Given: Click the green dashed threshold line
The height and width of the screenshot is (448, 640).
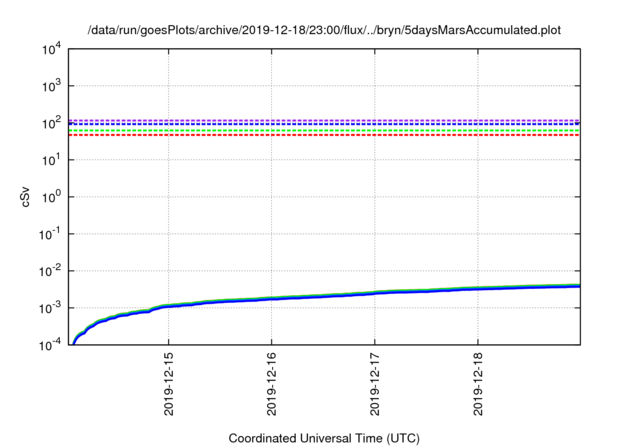Looking at the screenshot, I should pyautogui.click(x=324, y=131).
